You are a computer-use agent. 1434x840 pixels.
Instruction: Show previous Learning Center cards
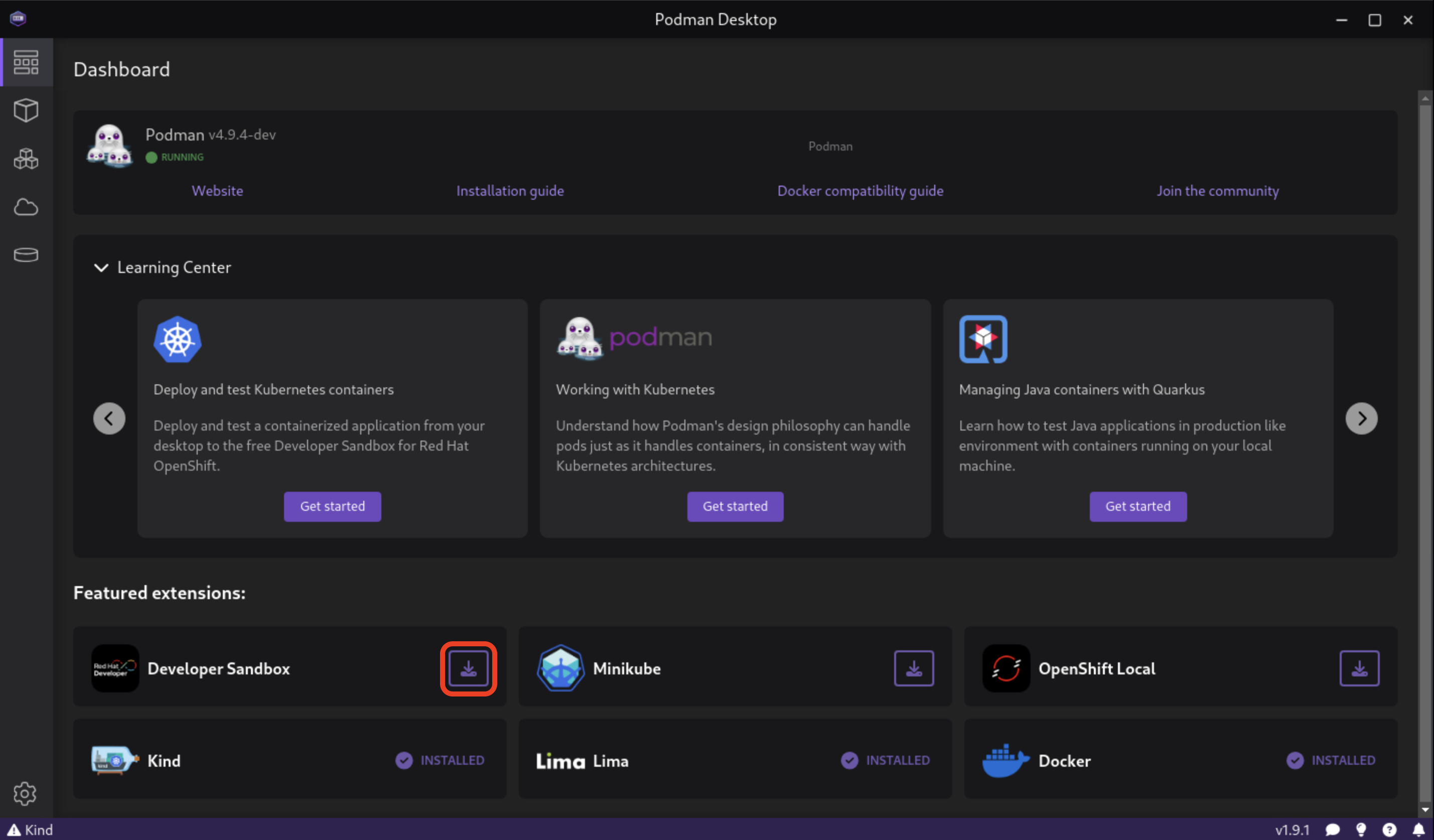click(109, 419)
